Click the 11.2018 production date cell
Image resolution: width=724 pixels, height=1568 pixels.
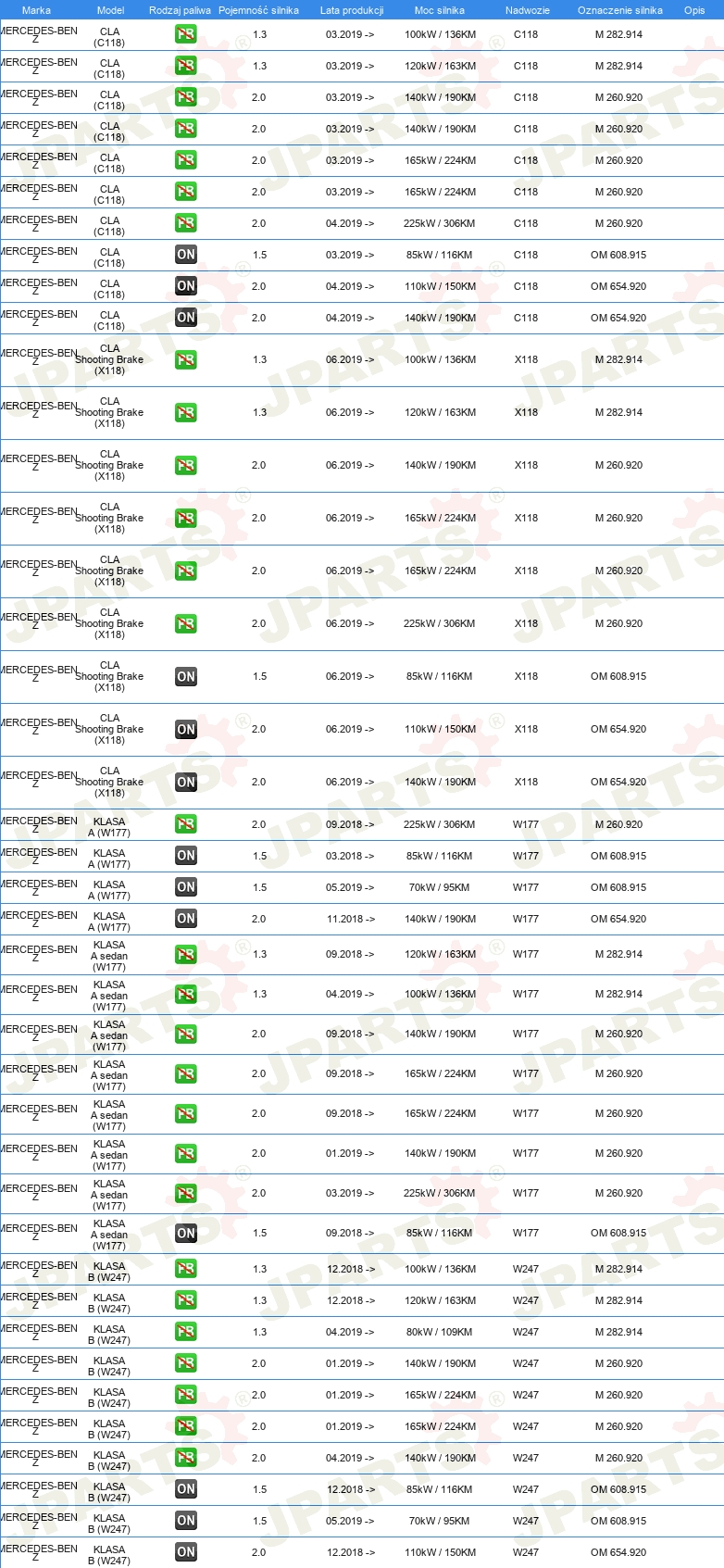coord(351,920)
